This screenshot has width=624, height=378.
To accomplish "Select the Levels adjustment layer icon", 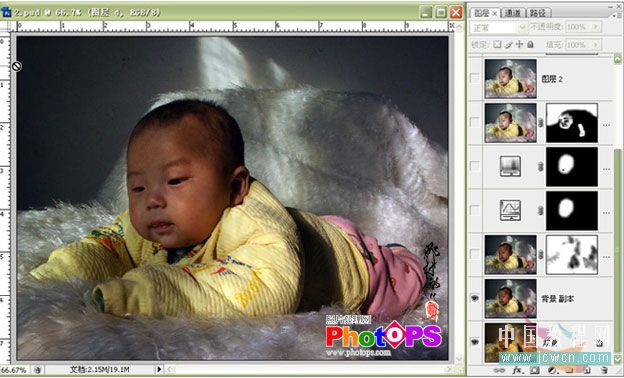I will 510,166.
